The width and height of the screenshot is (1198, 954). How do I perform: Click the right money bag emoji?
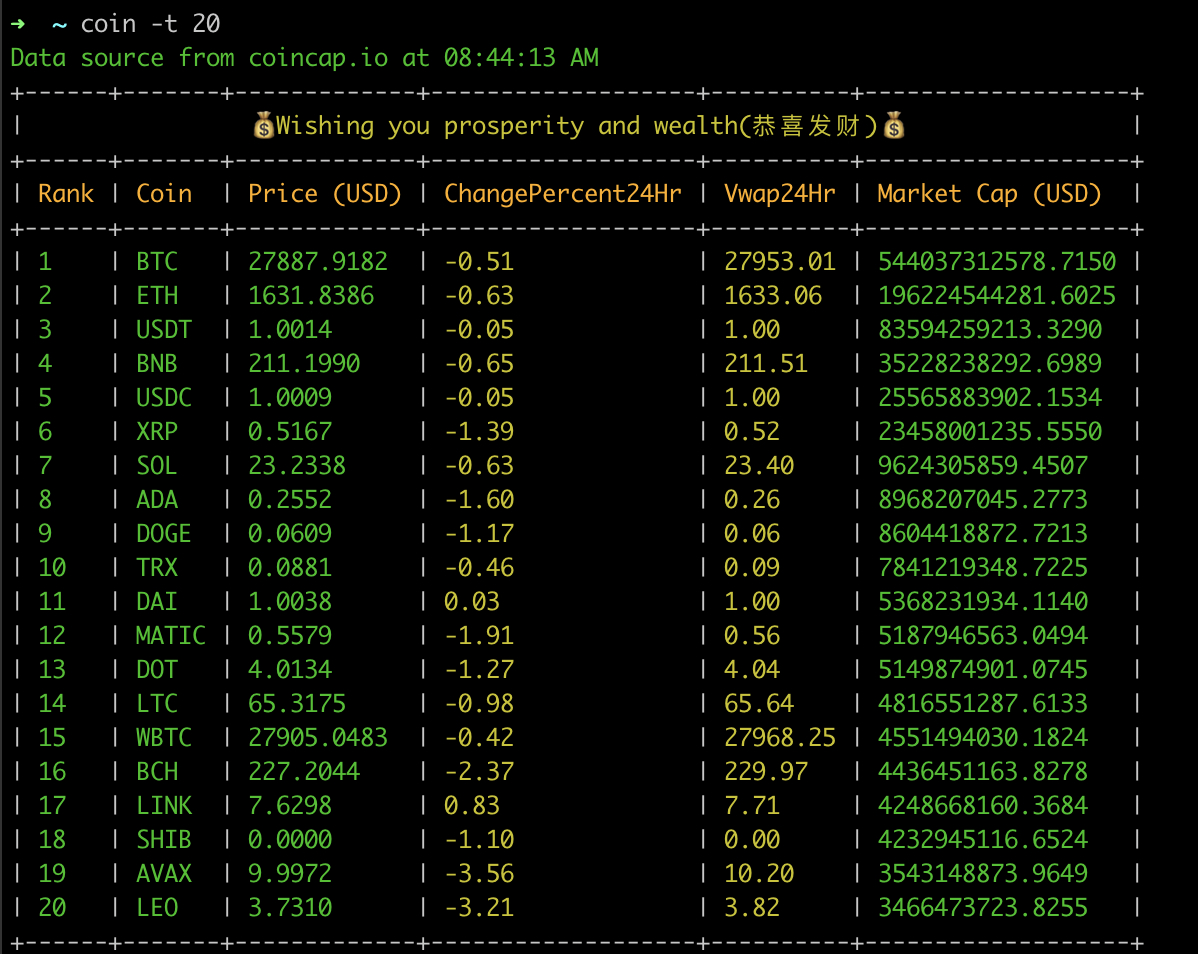point(894,125)
